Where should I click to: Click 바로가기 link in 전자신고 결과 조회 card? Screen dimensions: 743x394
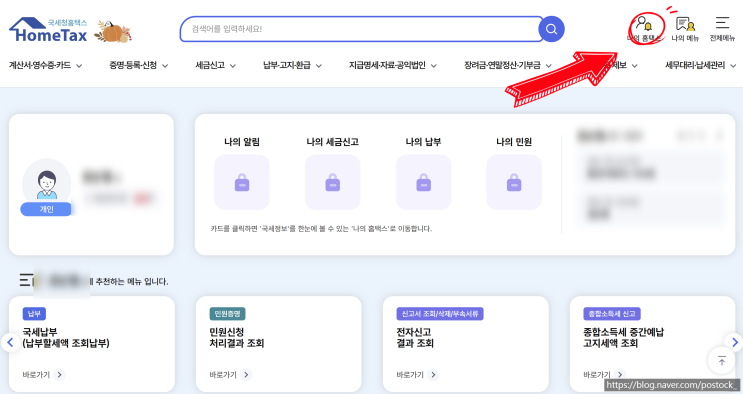410,375
